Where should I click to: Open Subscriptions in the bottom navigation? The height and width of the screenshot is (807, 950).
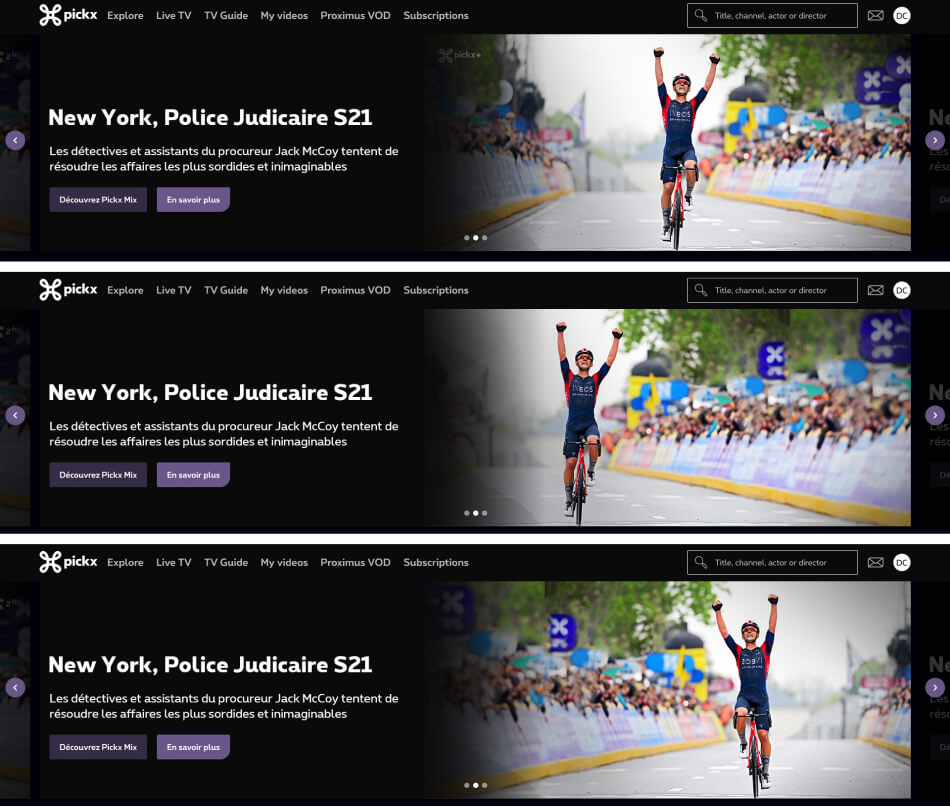[436, 563]
